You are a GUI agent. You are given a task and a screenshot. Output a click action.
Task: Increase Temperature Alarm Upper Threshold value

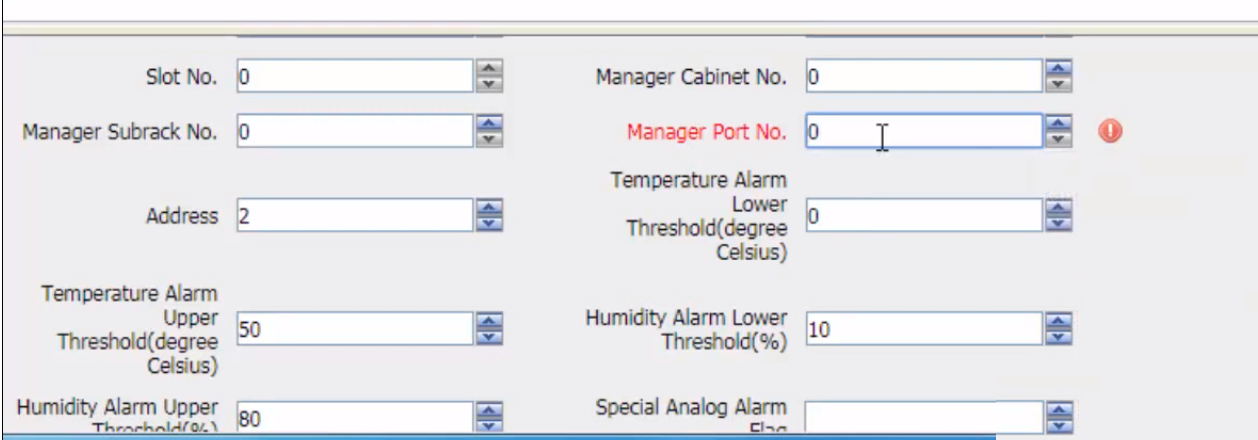[488, 322]
